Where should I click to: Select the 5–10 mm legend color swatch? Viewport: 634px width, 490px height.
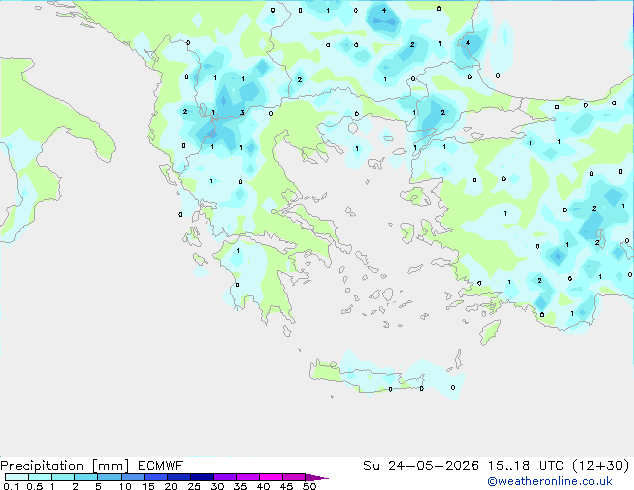(109, 477)
